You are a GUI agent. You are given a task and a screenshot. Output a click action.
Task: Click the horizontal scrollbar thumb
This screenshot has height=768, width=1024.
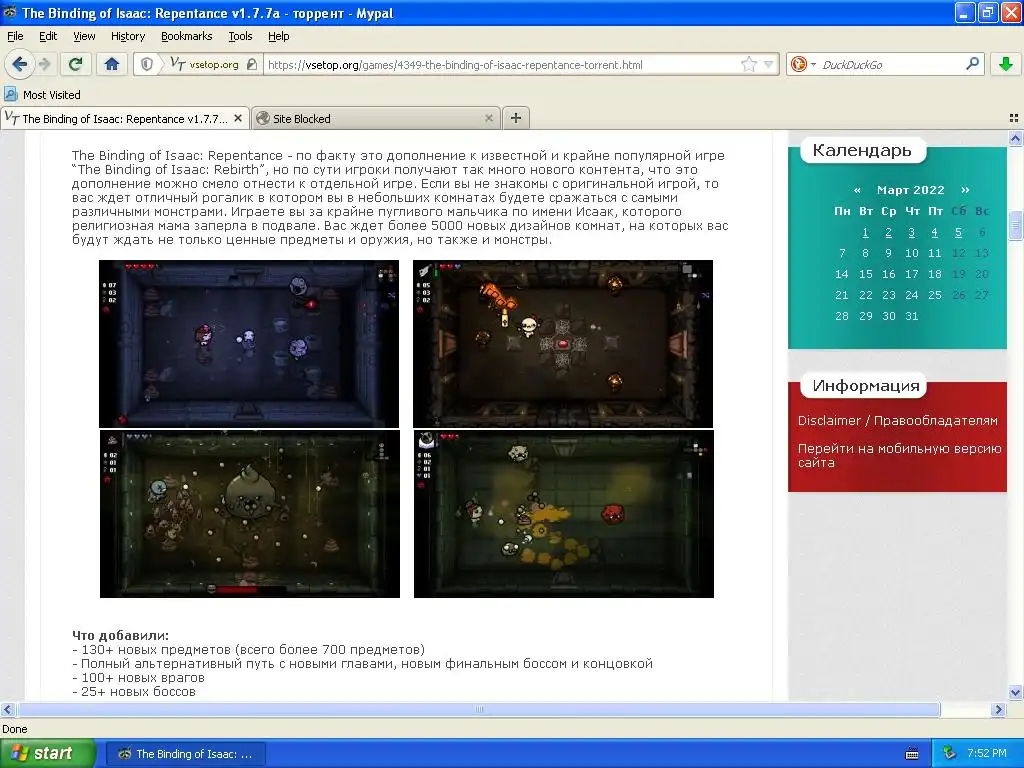(479, 709)
